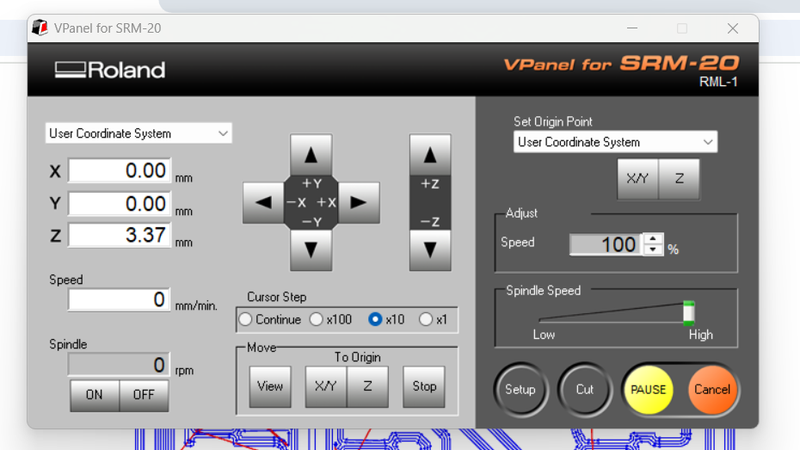This screenshot has height=450, width=800.
Task: Open Set Origin Point coordinate dropdown
Action: coord(615,142)
